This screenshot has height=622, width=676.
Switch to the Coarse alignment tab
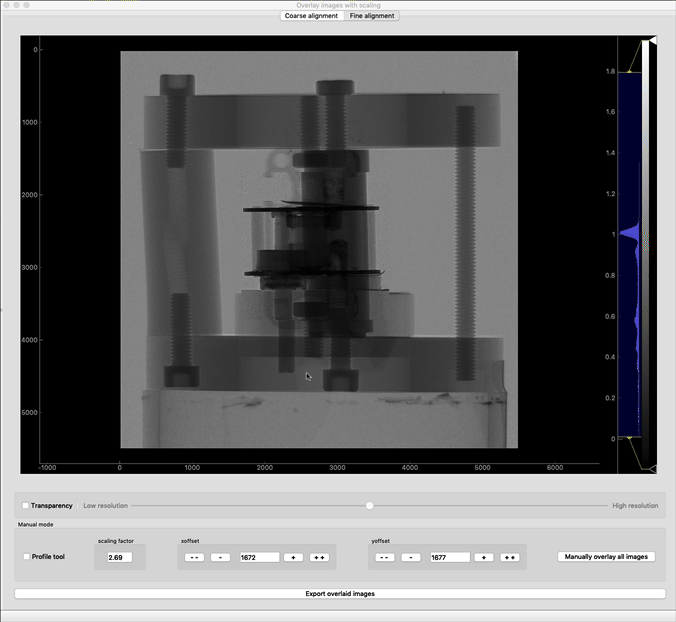310,16
